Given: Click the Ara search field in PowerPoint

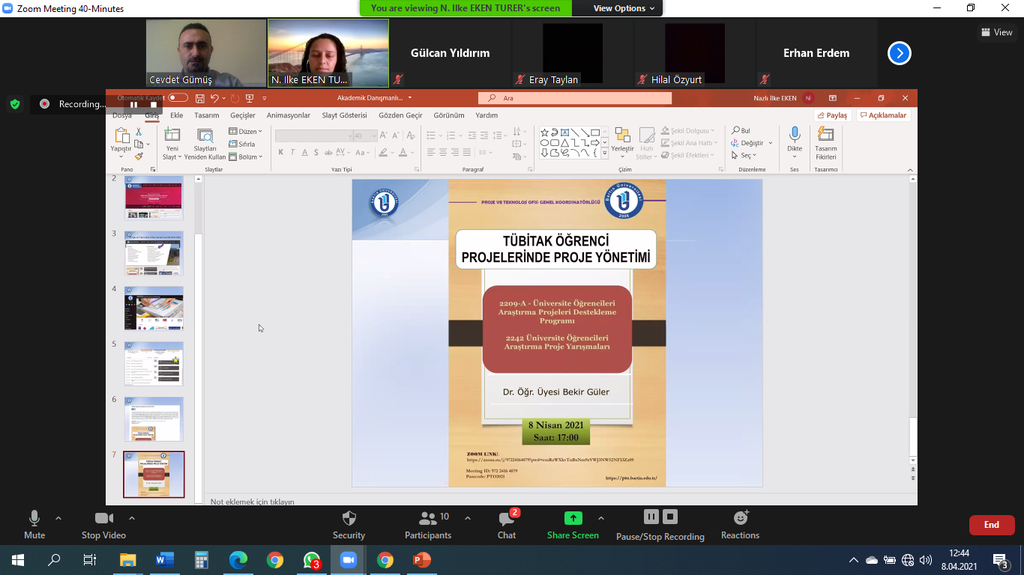Looking at the screenshot, I should (575, 98).
